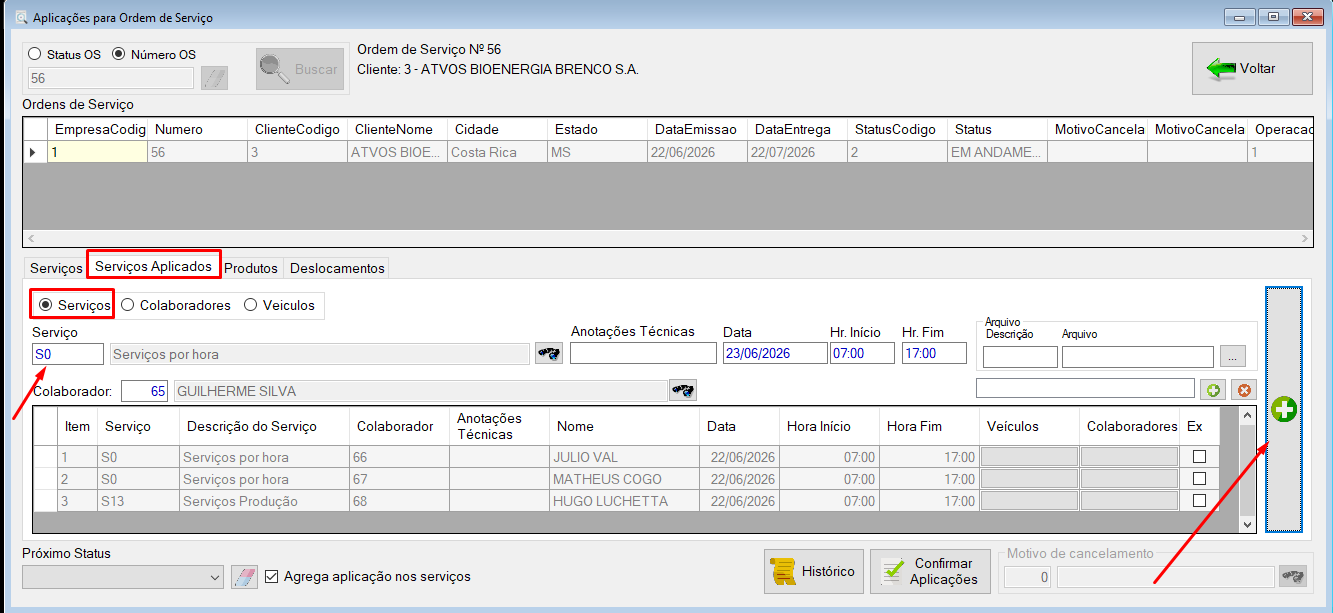The image size is (1333, 613).
Task: Click the Hr. Fim field
Action: click(x=934, y=353)
